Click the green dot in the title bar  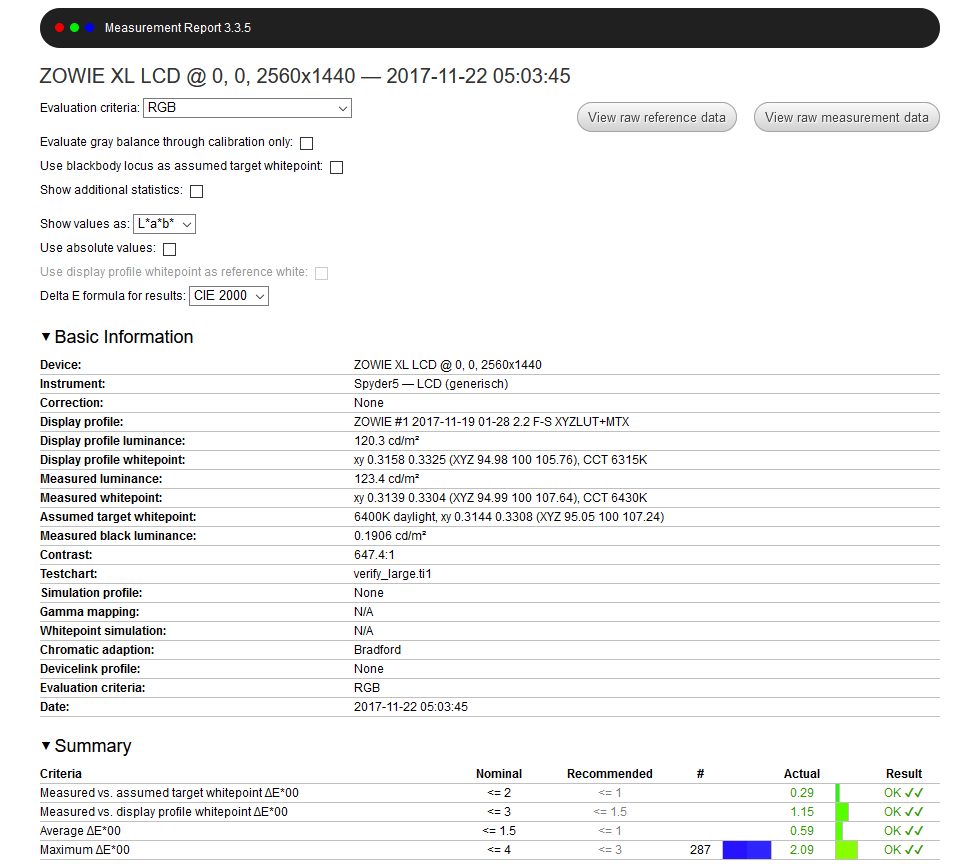pyautogui.click(x=74, y=28)
